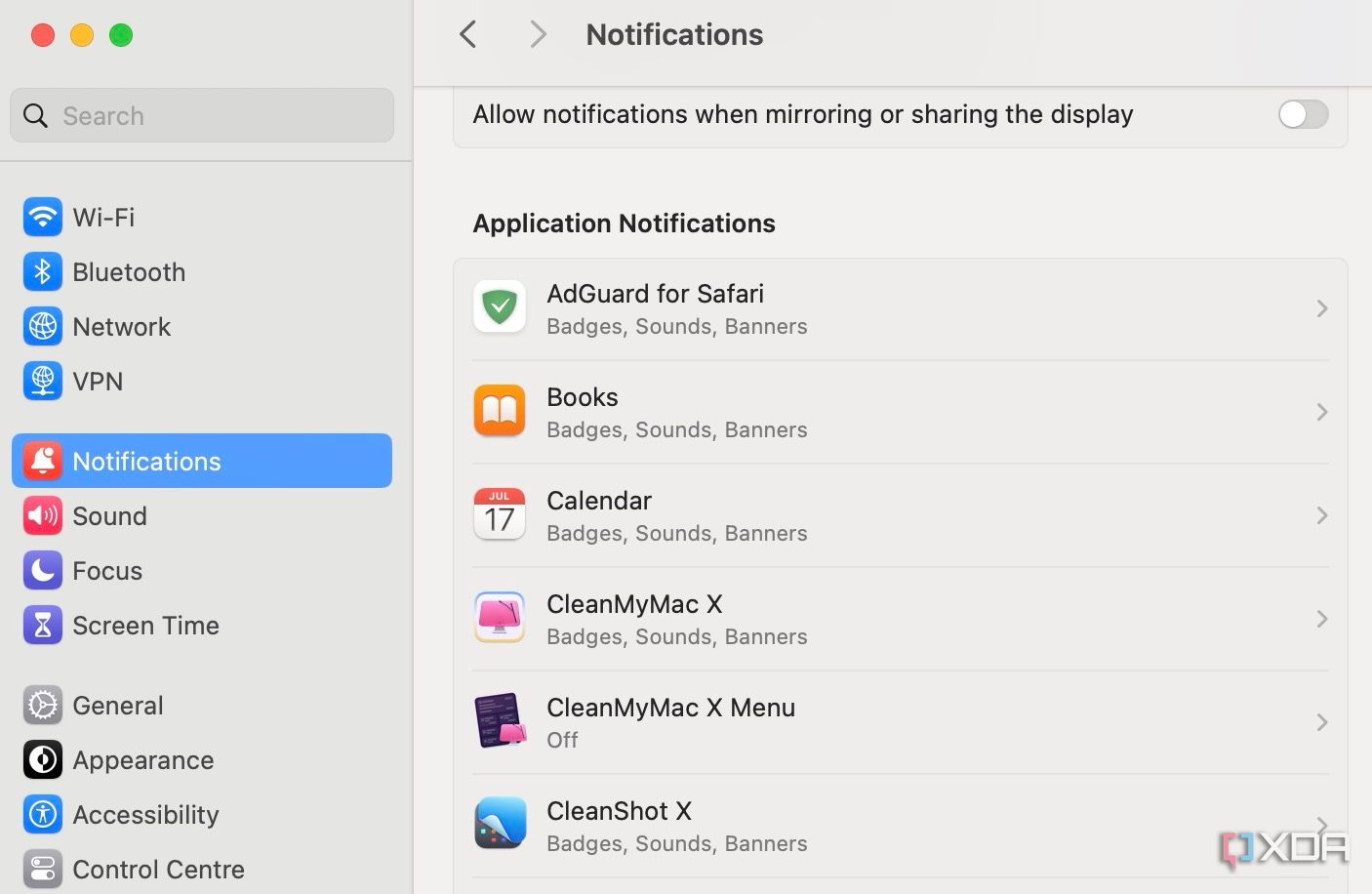Select Accessibility label in sidebar

pyautogui.click(x=145, y=814)
